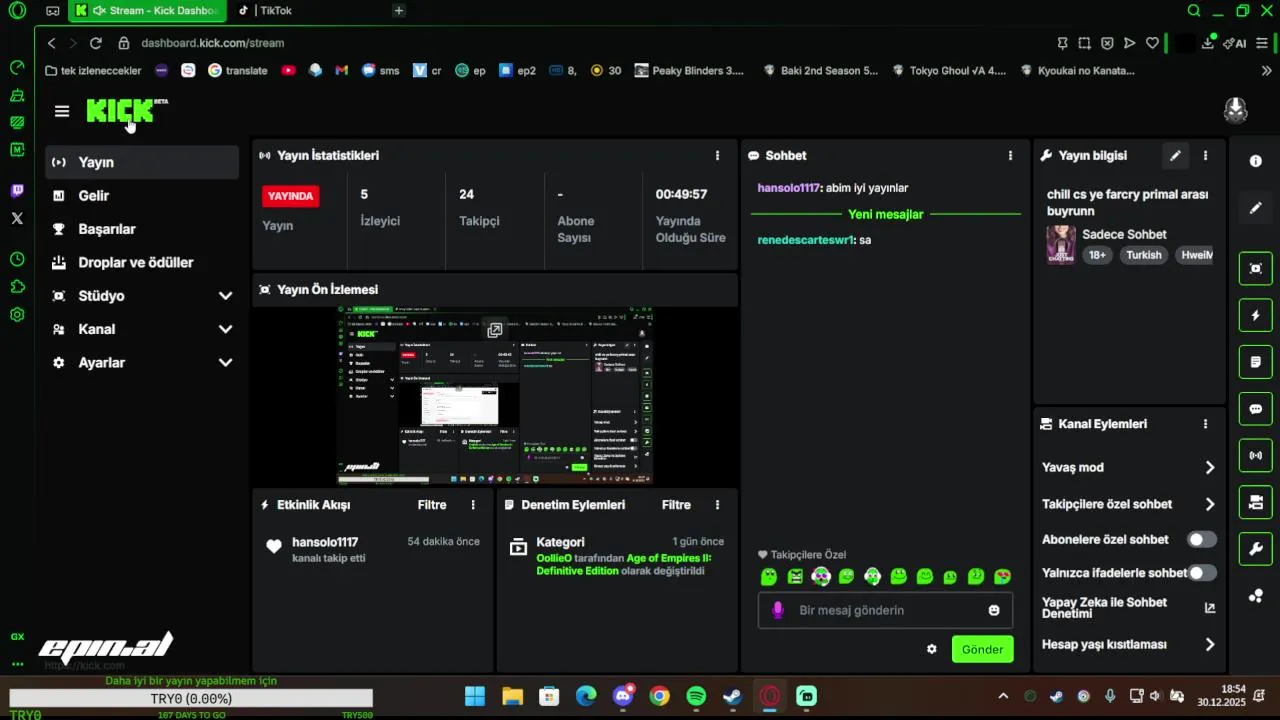The width and height of the screenshot is (1280, 720).
Task: Click the renedescarteswr1 username in chat
Action: [806, 240]
